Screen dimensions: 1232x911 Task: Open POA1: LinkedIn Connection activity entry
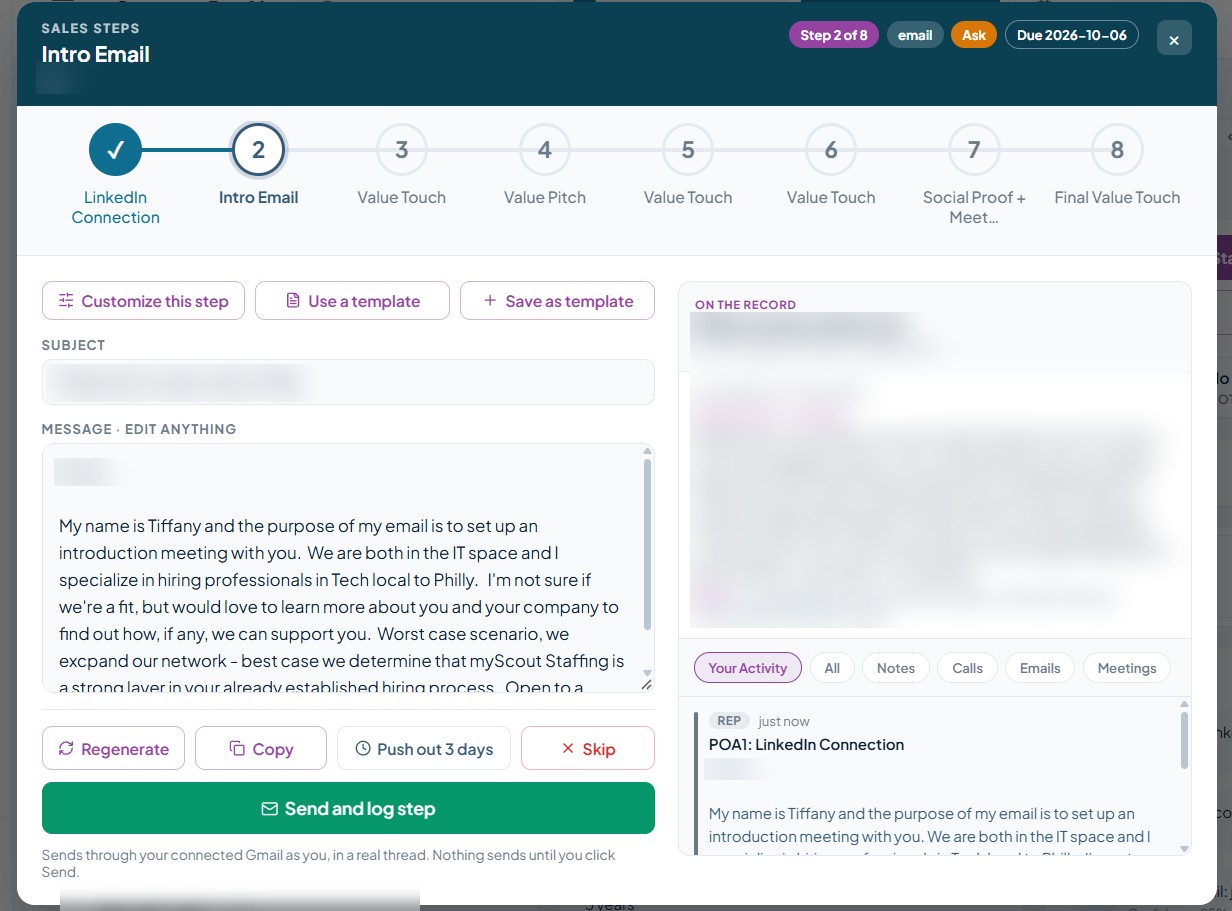(806, 745)
